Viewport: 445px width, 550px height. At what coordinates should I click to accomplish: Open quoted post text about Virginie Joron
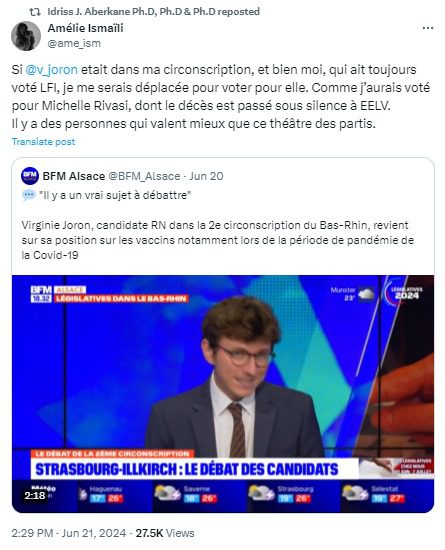217,240
